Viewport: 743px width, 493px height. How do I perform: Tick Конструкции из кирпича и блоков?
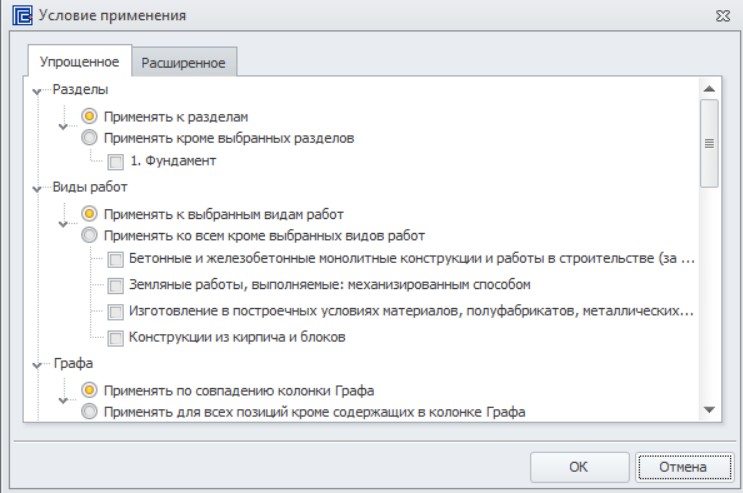pos(115,338)
